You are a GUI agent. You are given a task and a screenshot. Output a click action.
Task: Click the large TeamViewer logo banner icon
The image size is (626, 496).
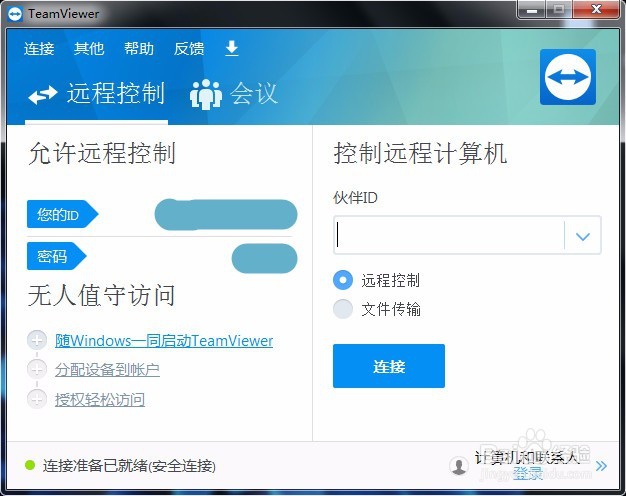(x=568, y=77)
